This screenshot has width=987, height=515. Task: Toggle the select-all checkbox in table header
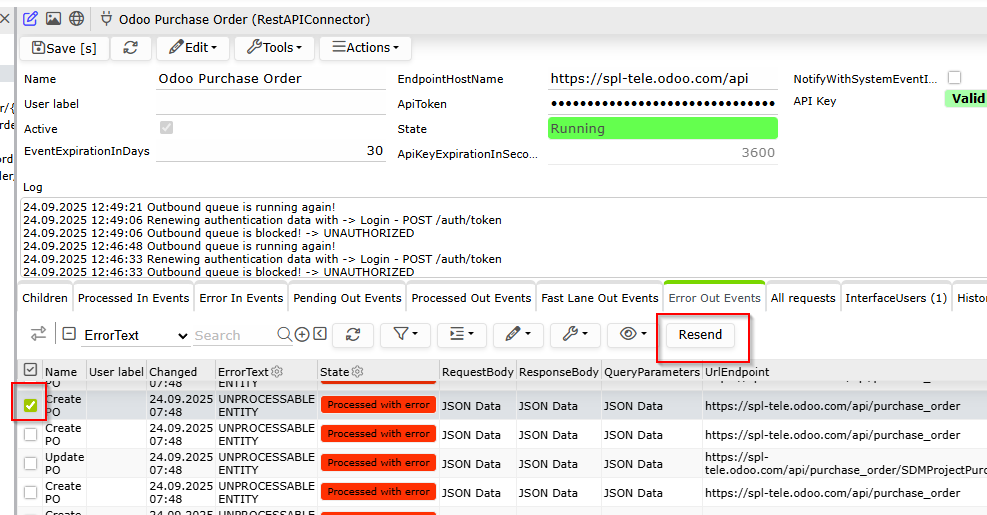(x=30, y=370)
